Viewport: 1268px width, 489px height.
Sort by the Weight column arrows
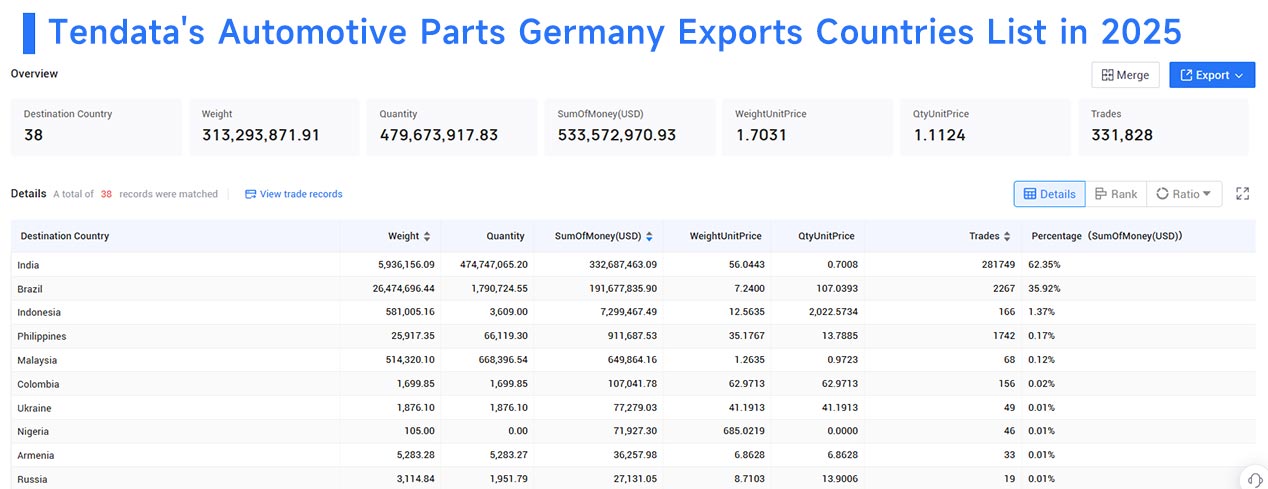428,236
